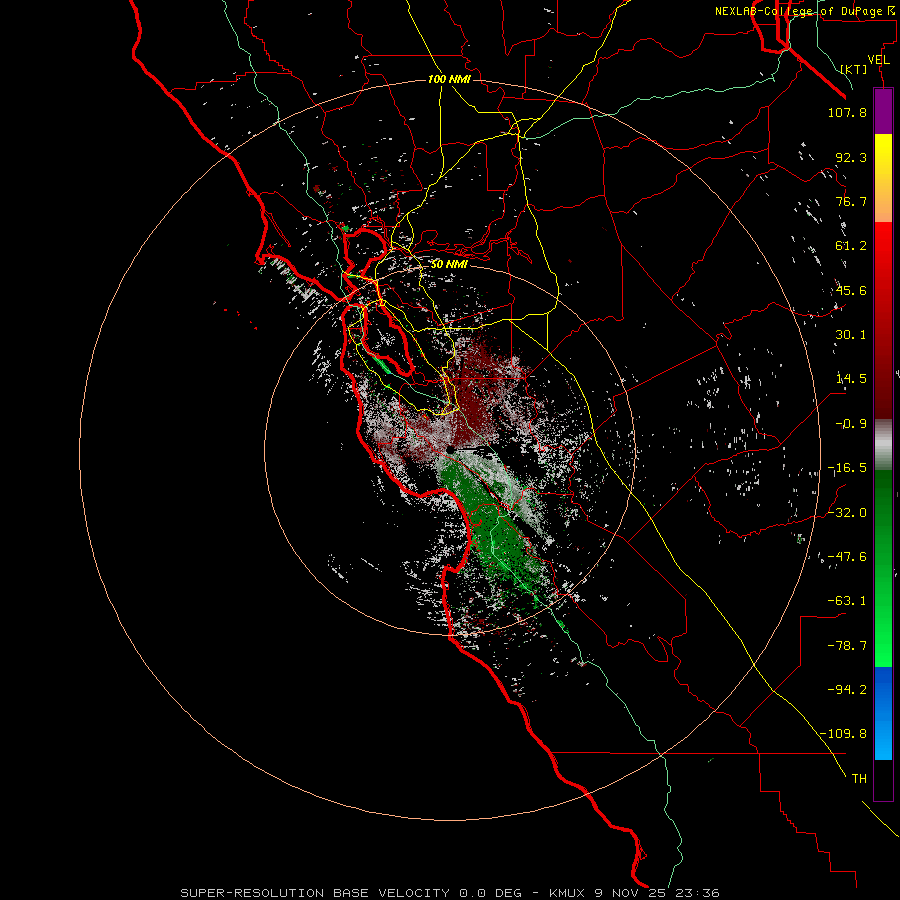This screenshot has width=900, height=900.
Task: Click the KMUX radar site center dot
Action: click(450, 449)
